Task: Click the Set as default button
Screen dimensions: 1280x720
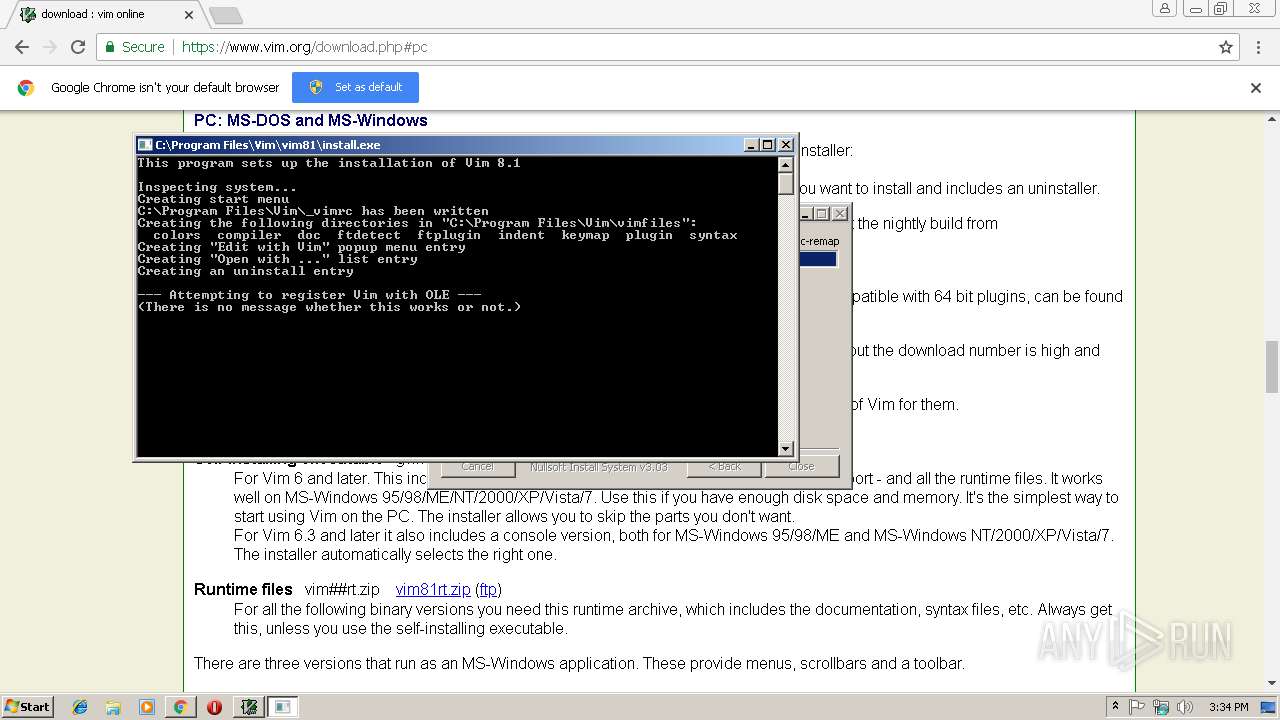Action: pyautogui.click(x=355, y=87)
